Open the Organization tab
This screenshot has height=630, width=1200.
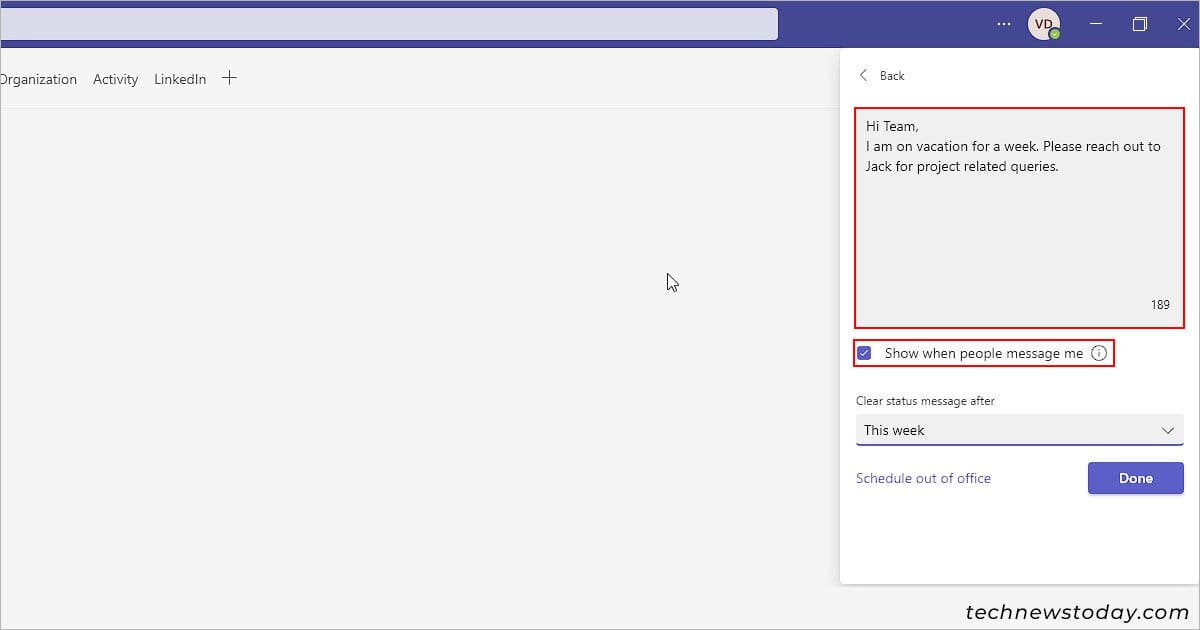coord(38,79)
